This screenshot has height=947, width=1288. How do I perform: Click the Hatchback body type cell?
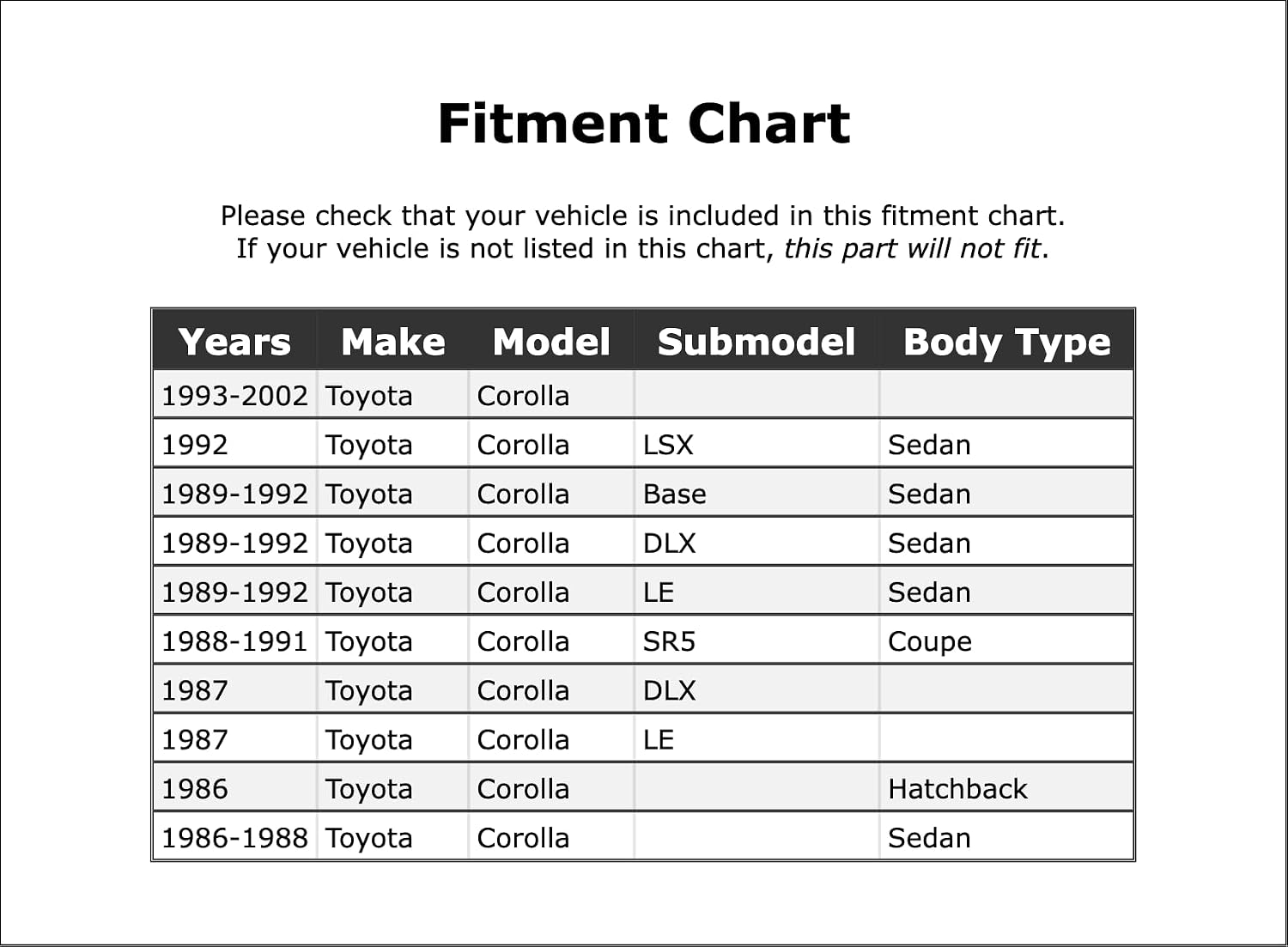(x=1006, y=788)
